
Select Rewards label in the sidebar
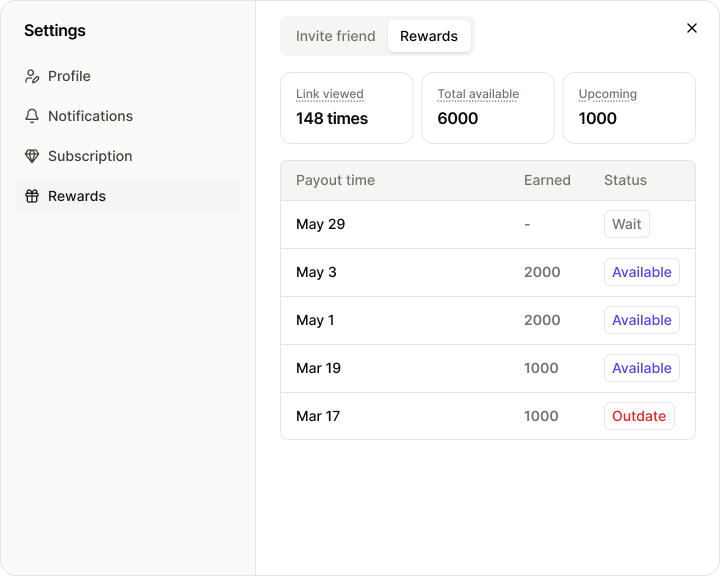pos(77,196)
